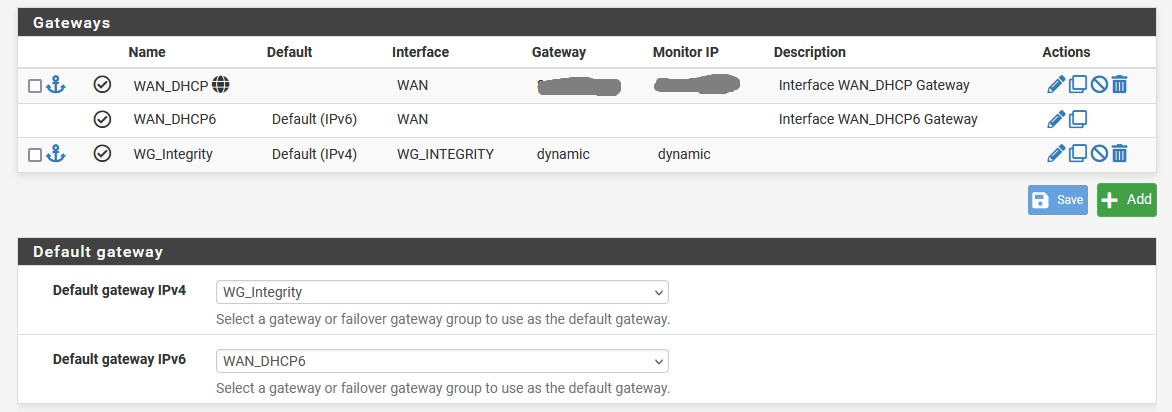Edit the WAN_DHCP6 gateway
The height and width of the screenshot is (412, 1172).
(x=1056, y=119)
